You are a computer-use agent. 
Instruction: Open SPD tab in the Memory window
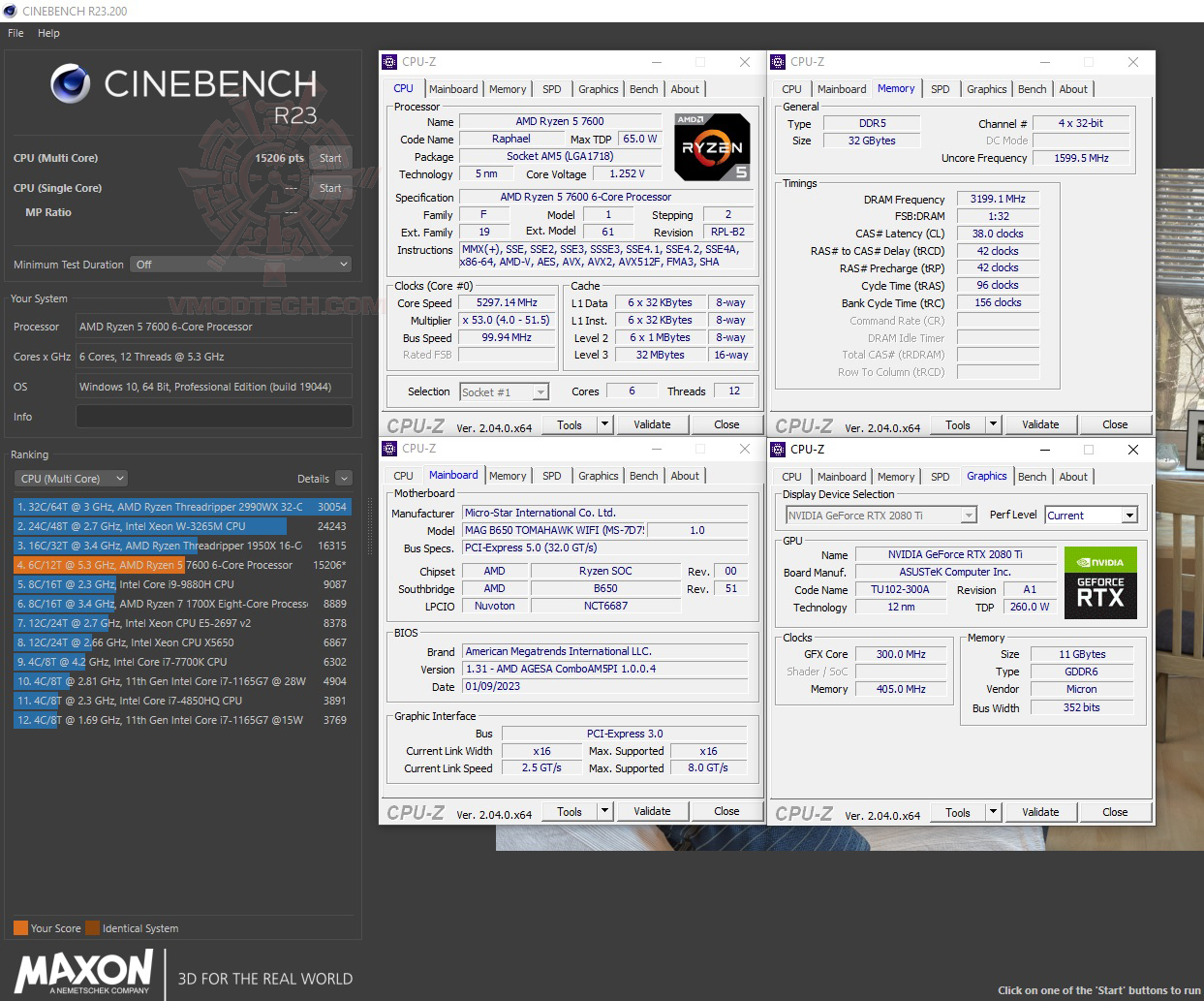click(x=940, y=89)
